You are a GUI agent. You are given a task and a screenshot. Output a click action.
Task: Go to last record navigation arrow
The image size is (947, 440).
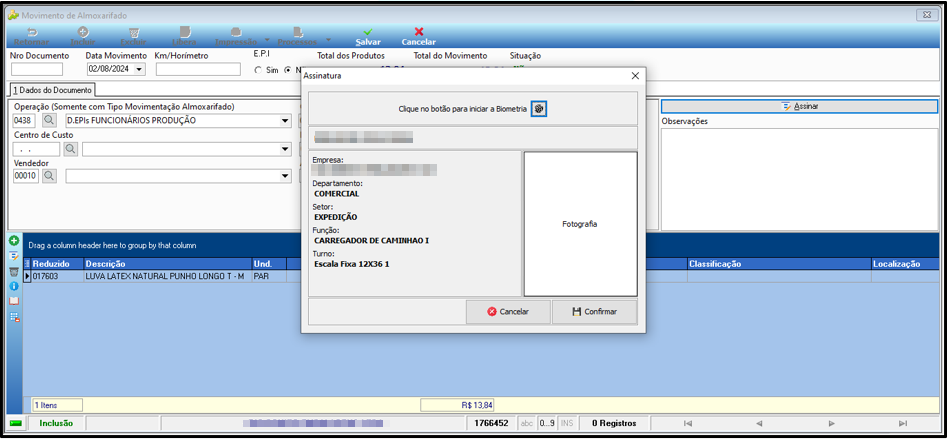pos(903,423)
